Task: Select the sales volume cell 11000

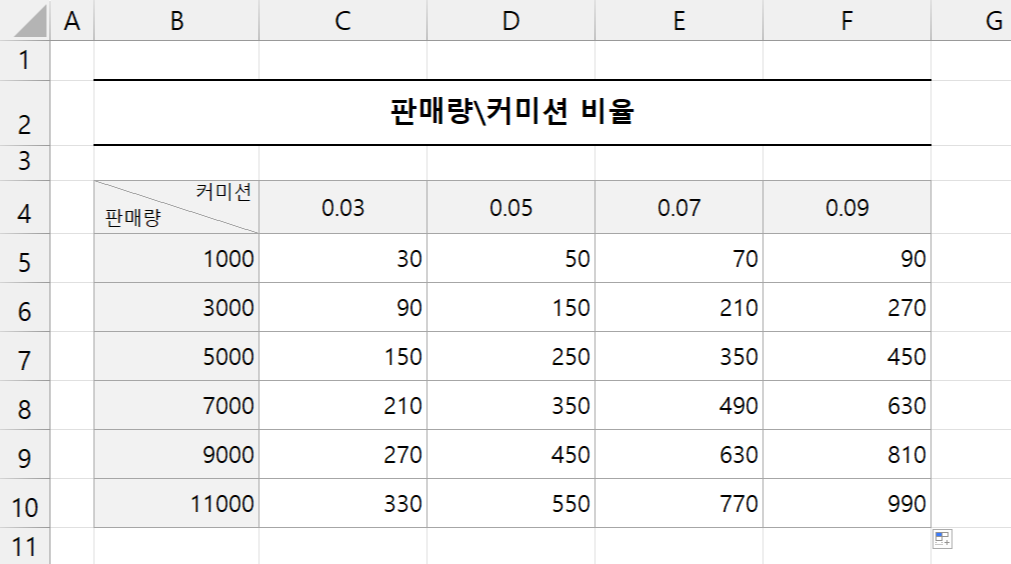Action: (x=177, y=503)
